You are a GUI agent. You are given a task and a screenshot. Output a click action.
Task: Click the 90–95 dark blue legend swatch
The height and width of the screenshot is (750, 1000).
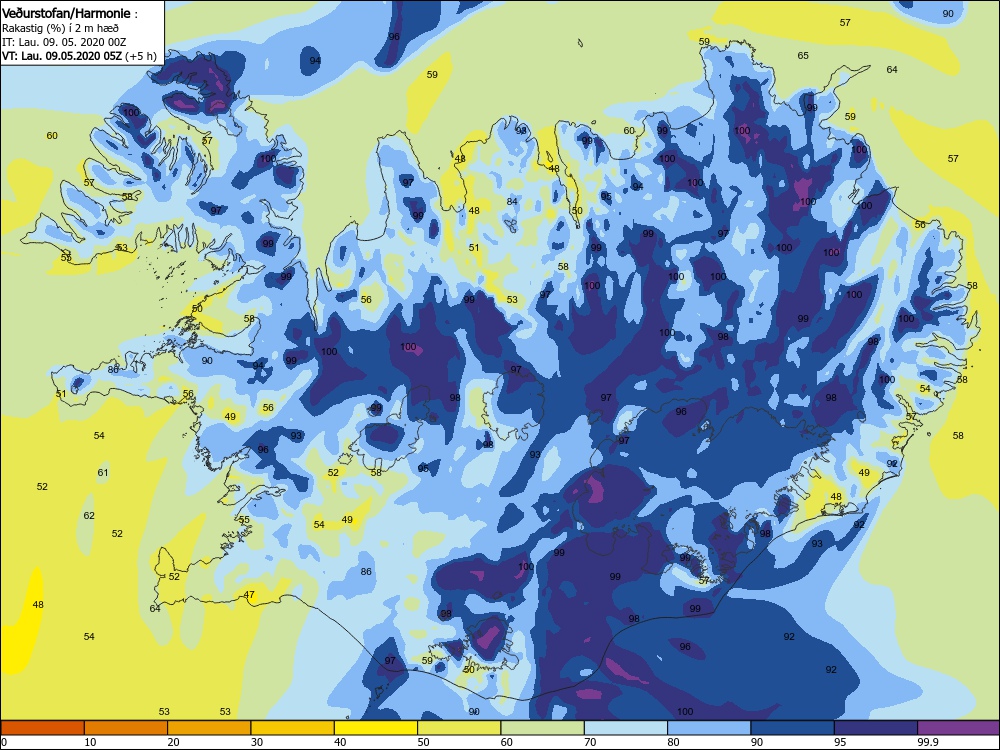point(793,728)
